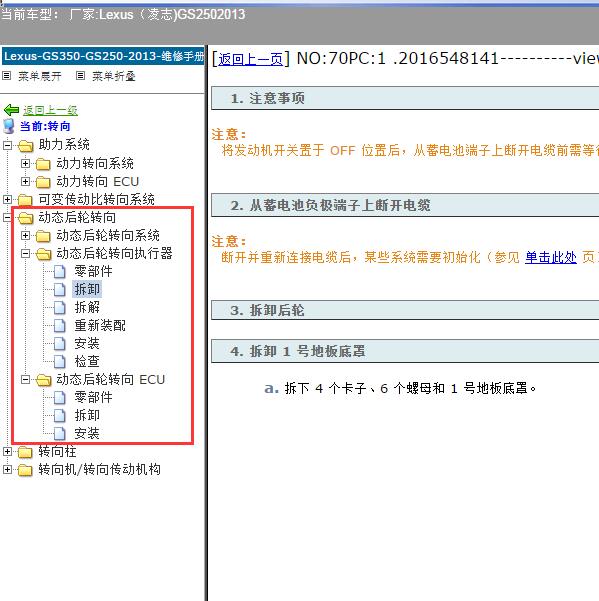Click the green back arrow icon
Image resolution: width=599 pixels, height=601 pixels.
coord(11,110)
